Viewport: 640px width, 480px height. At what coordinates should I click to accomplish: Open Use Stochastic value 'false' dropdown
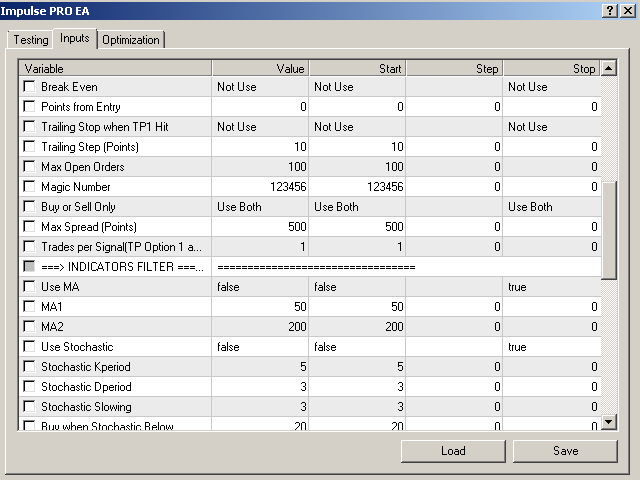[260, 347]
